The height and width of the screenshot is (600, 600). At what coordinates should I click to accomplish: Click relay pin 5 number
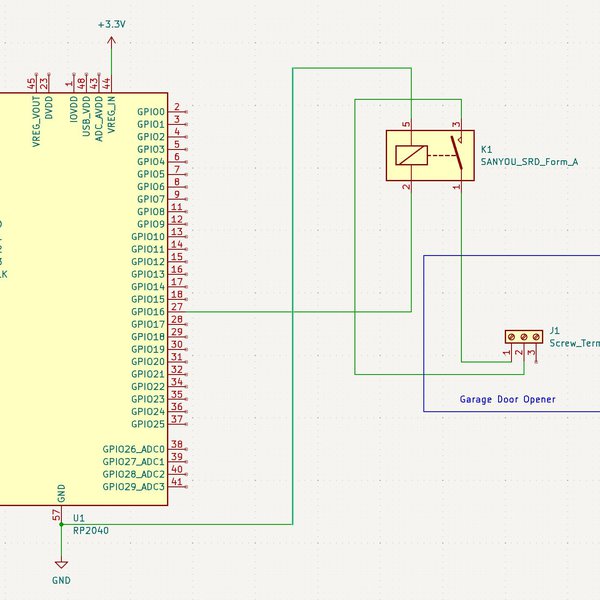pyautogui.click(x=406, y=124)
